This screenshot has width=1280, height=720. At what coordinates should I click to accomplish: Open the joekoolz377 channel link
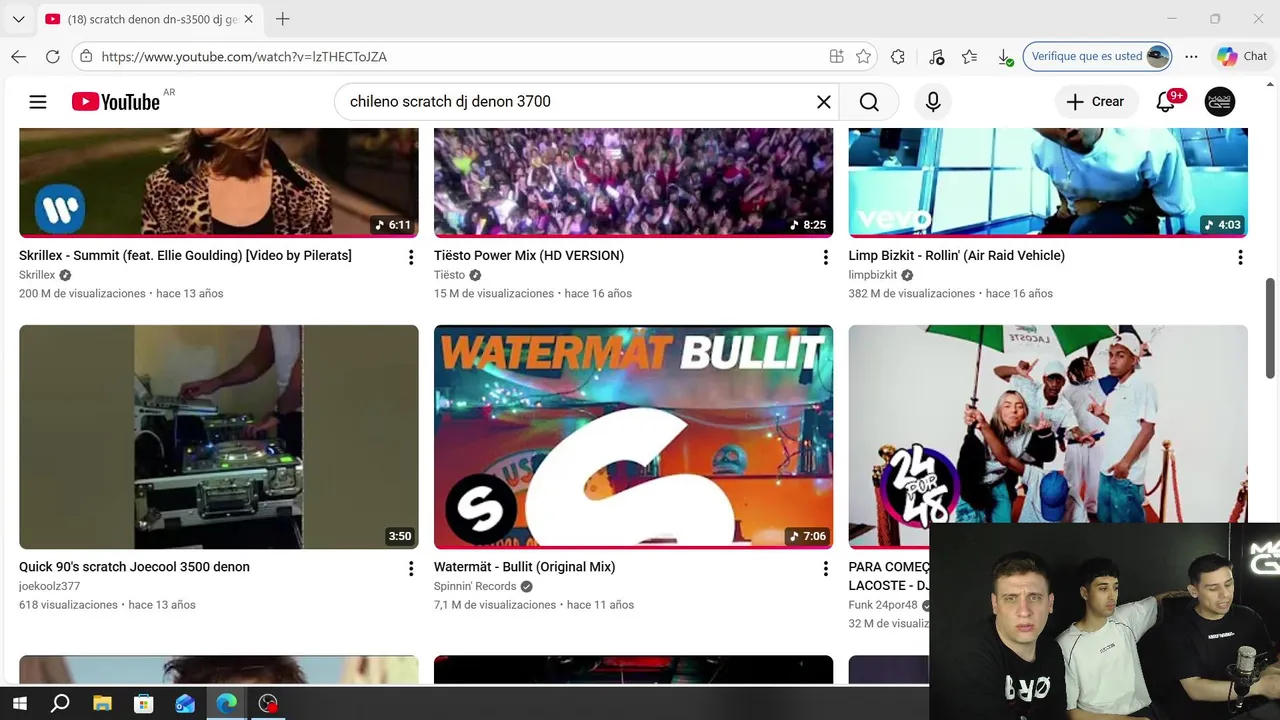pyautogui.click(x=49, y=586)
